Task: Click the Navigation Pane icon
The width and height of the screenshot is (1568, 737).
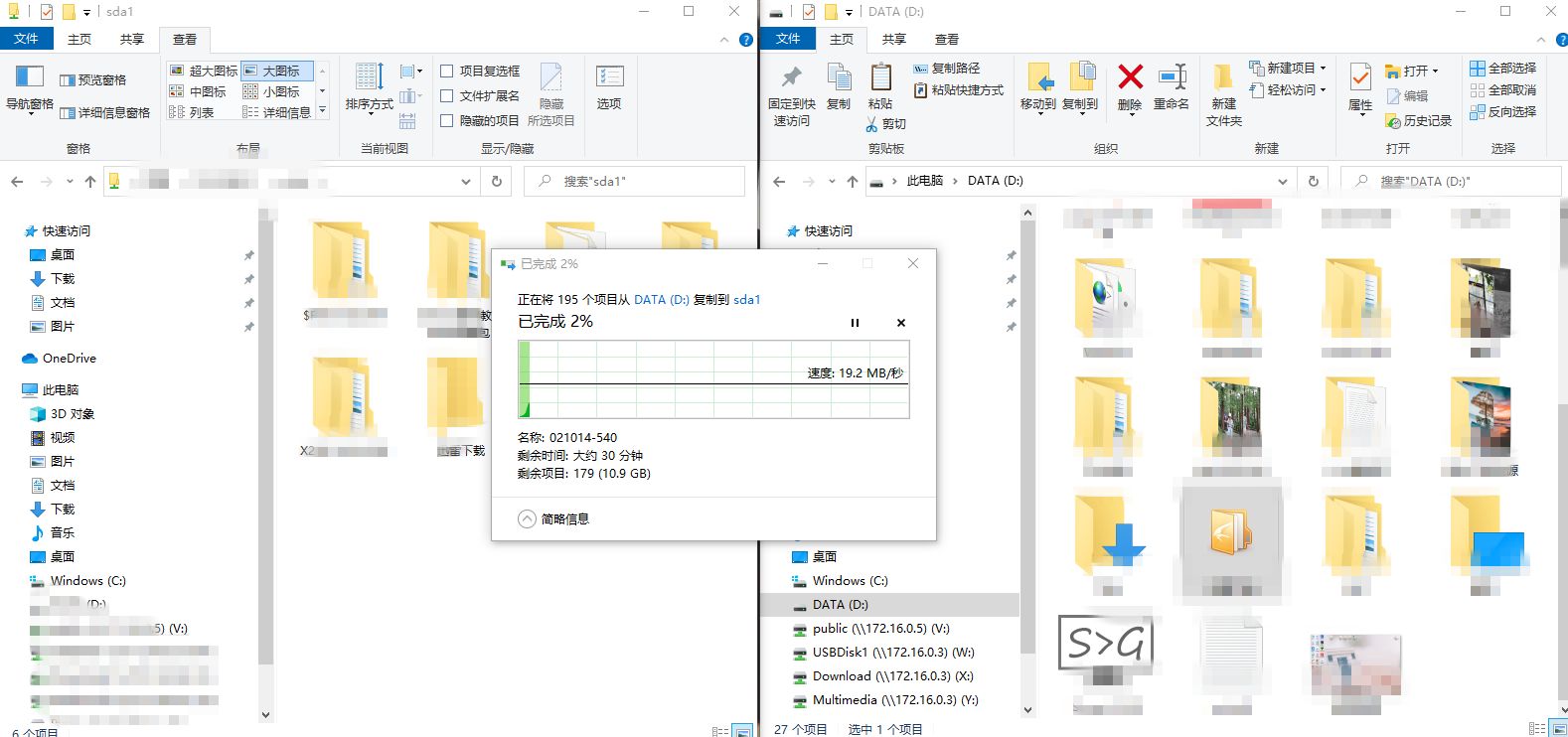Action: click(x=30, y=78)
